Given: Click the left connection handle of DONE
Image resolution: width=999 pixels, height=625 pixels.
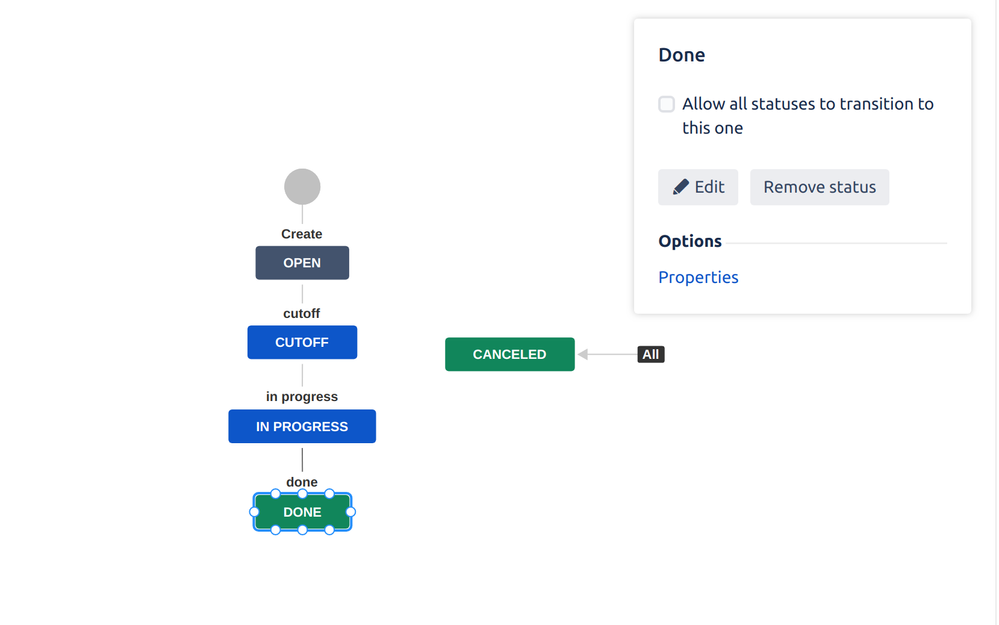Looking at the screenshot, I should 254,512.
